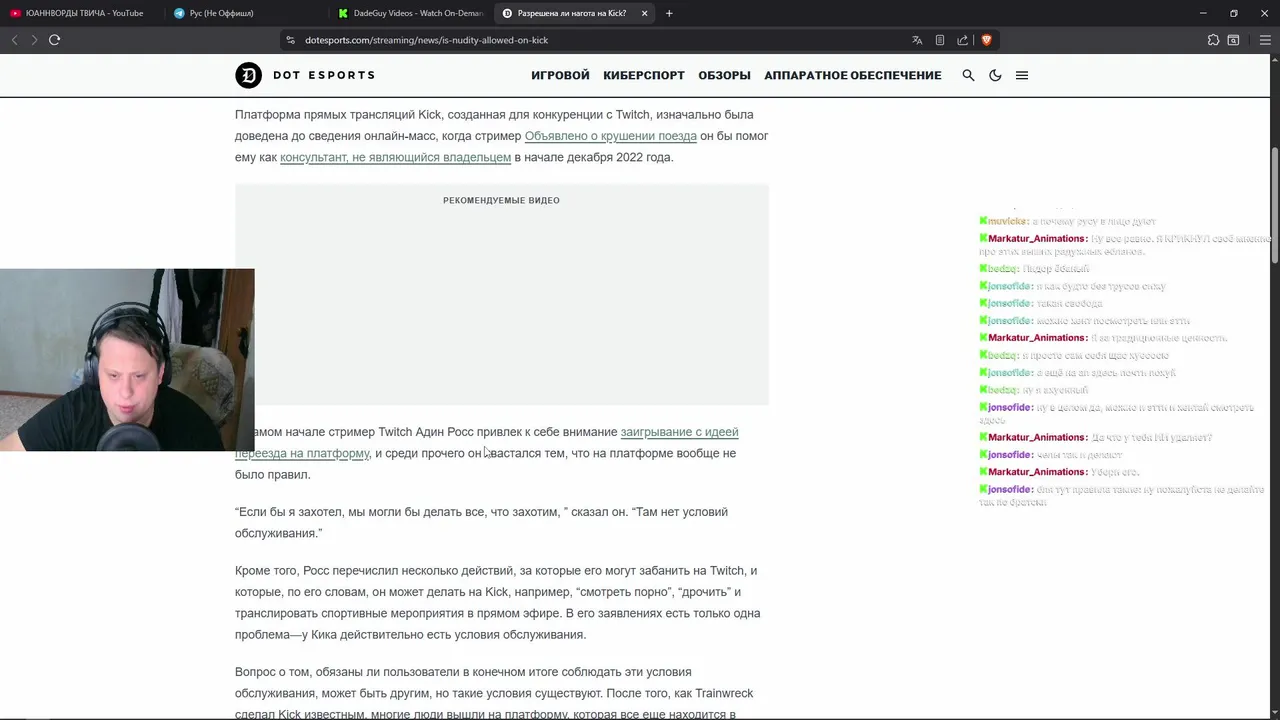
Task: Open the ИГРОВОЙ navigation section
Action: (x=560, y=75)
